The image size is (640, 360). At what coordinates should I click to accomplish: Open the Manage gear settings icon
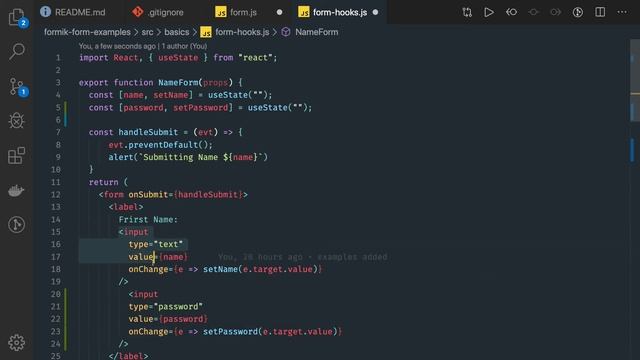[17, 342]
